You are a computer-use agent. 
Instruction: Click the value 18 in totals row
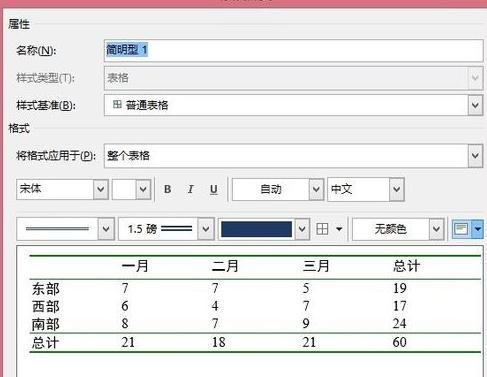coord(219,342)
